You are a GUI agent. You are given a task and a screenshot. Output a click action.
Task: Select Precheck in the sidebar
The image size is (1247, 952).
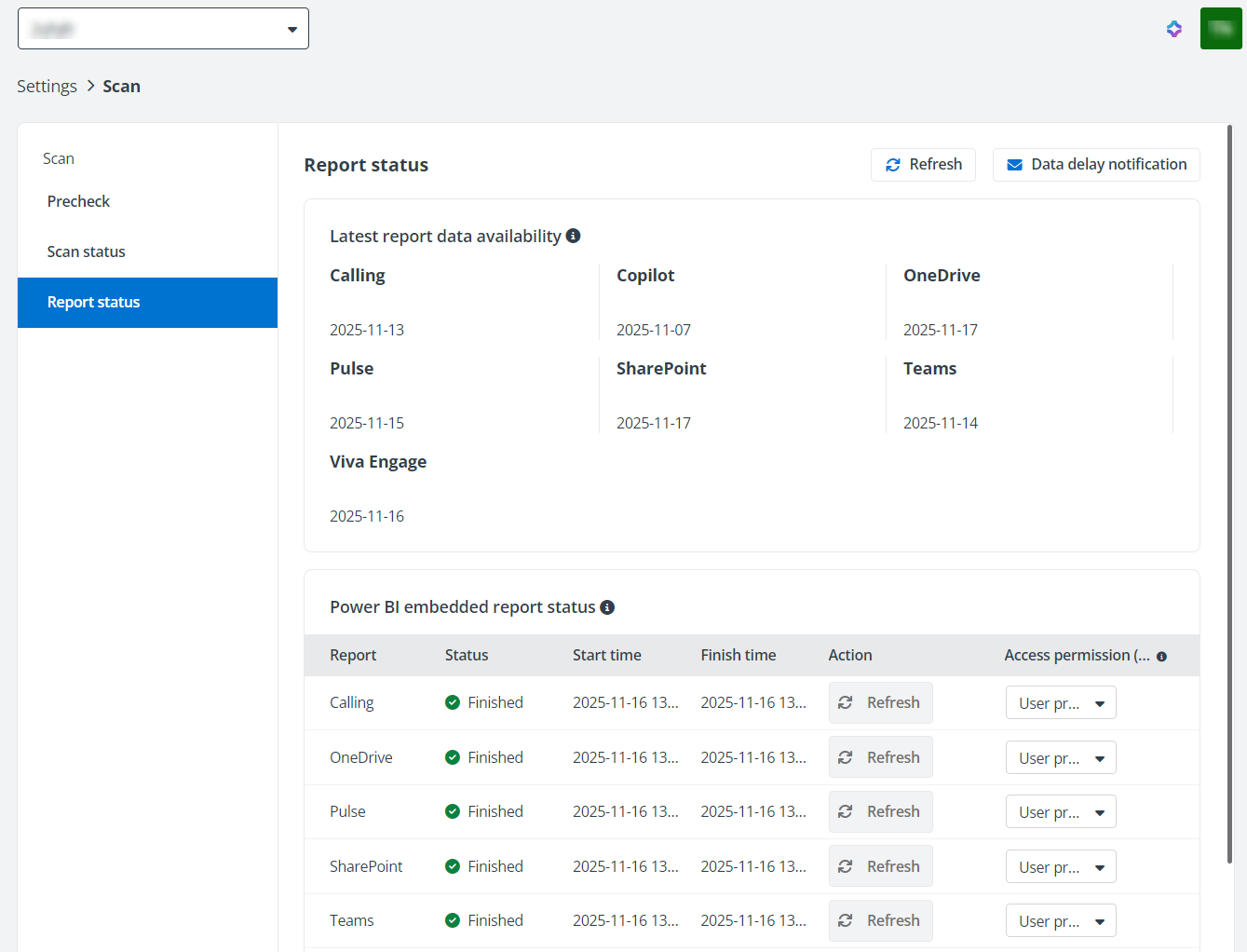coord(78,201)
